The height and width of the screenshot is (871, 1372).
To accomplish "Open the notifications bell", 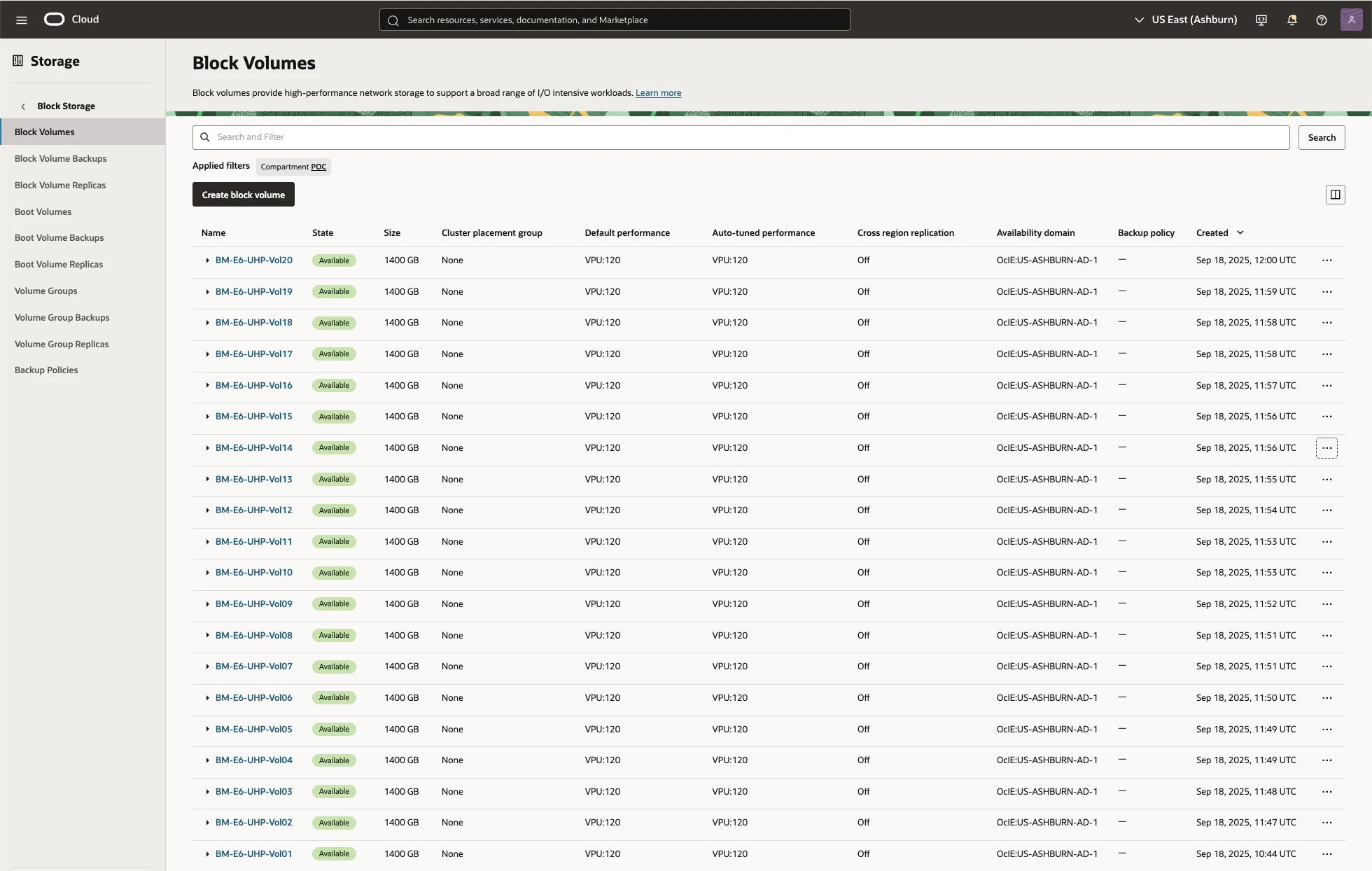I will click(1292, 20).
